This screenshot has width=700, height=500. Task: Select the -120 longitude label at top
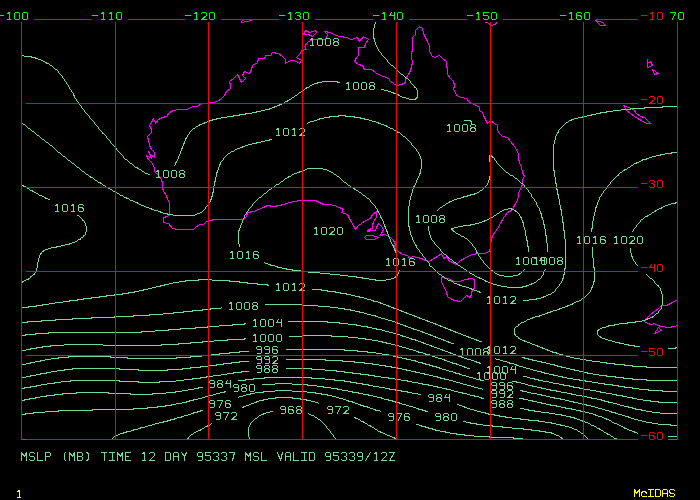(x=203, y=16)
